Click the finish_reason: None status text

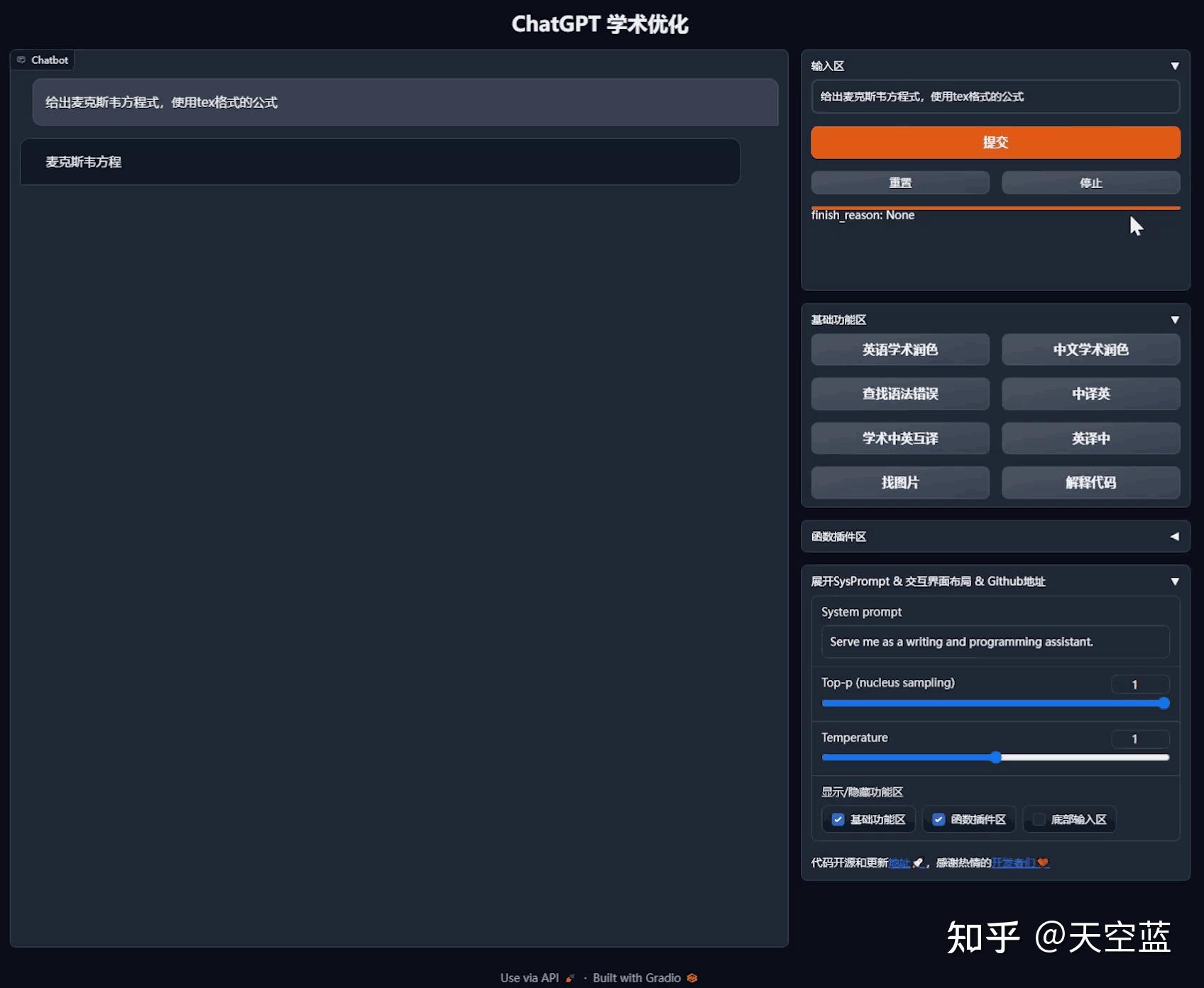coord(863,215)
